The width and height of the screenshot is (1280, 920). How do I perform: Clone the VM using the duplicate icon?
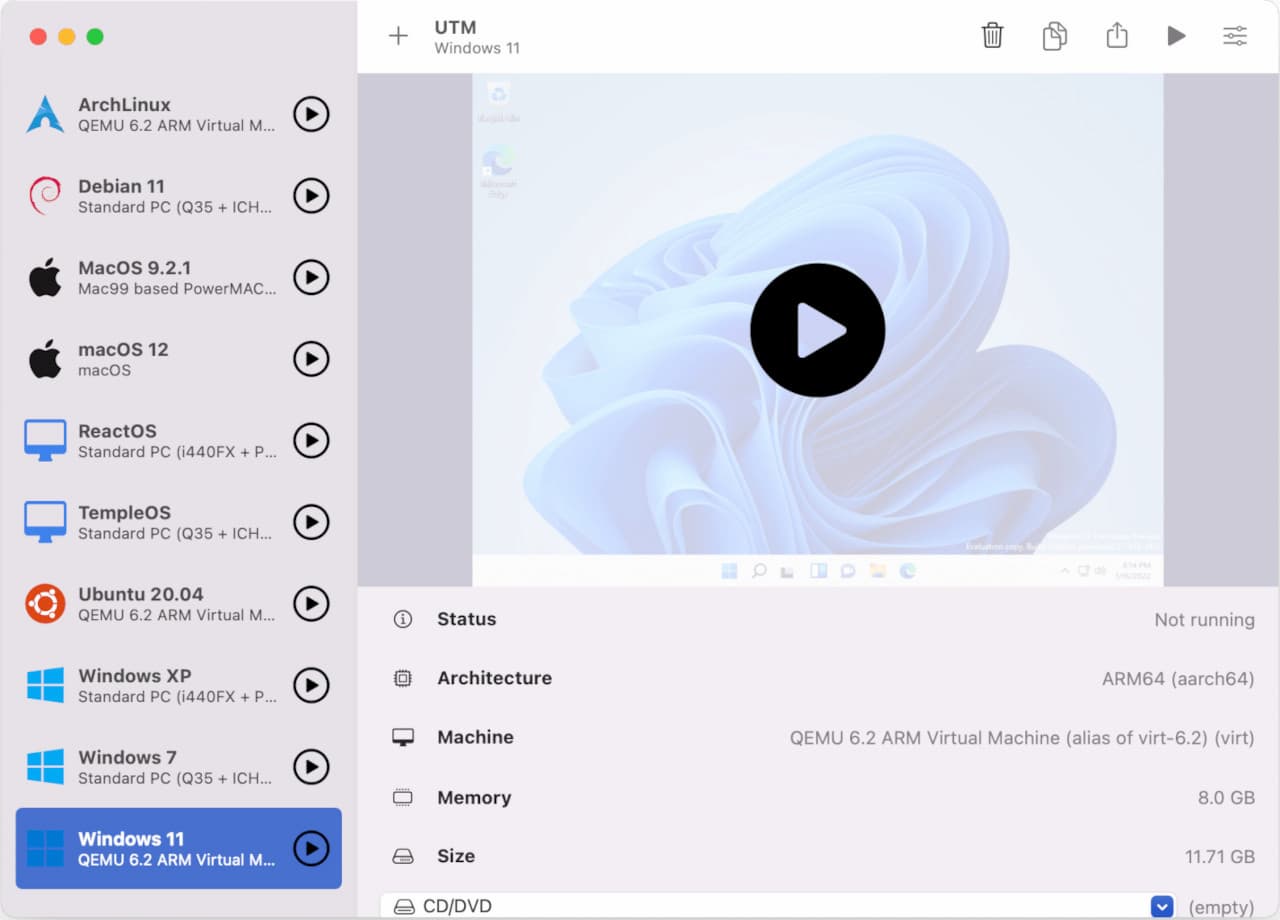pos(1054,36)
